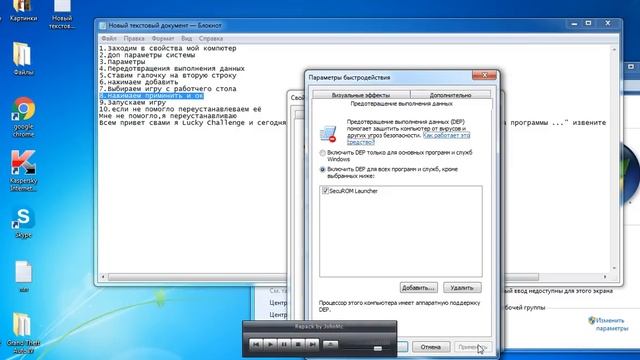The width and height of the screenshot is (640, 360).
Task: Click the Отмена button
Action: [x=431, y=347]
